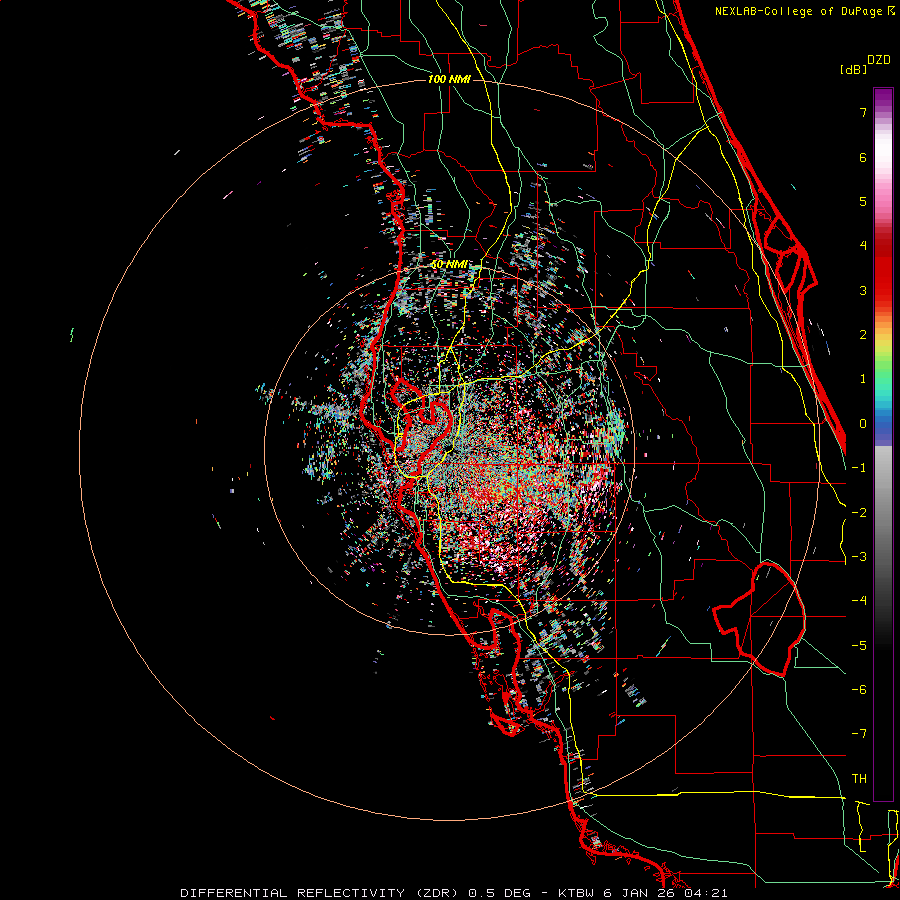The width and height of the screenshot is (900, 900).
Task: Click the [dB] units label
Action: coord(853,70)
